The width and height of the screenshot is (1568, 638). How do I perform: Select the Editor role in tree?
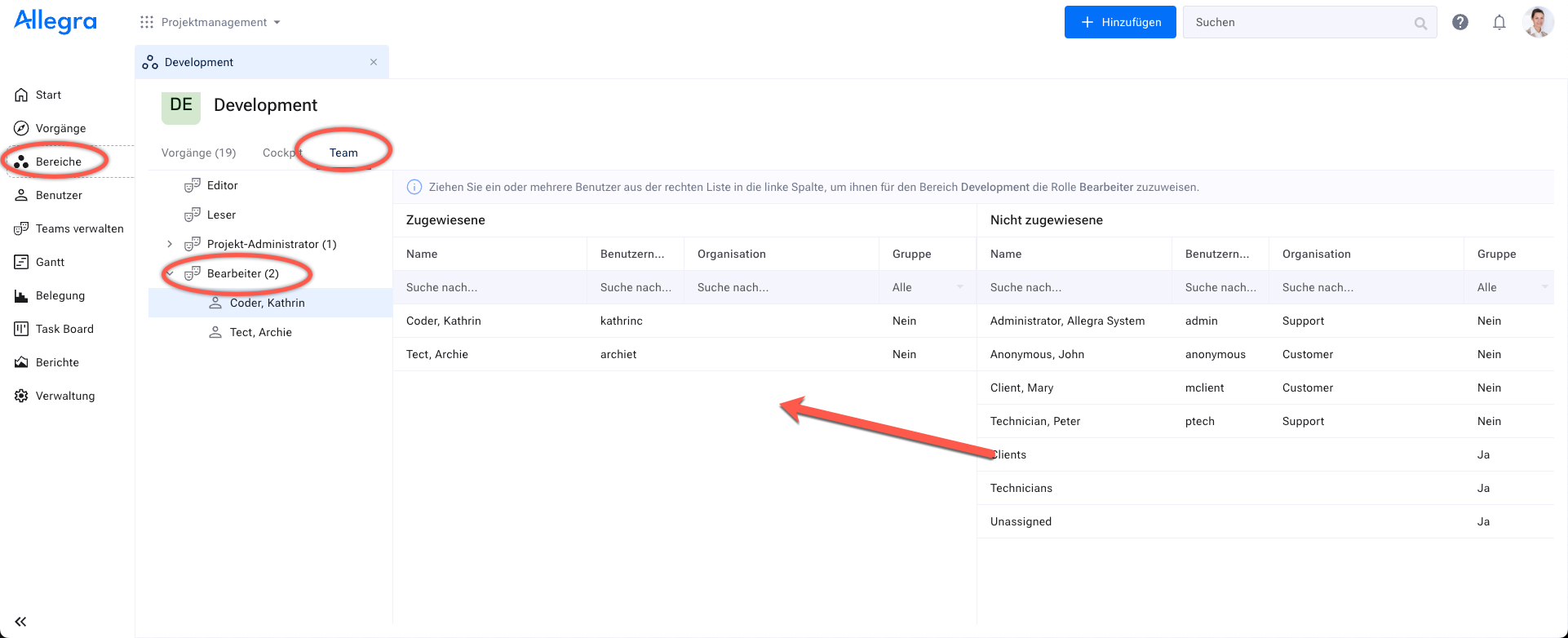pyautogui.click(x=222, y=185)
